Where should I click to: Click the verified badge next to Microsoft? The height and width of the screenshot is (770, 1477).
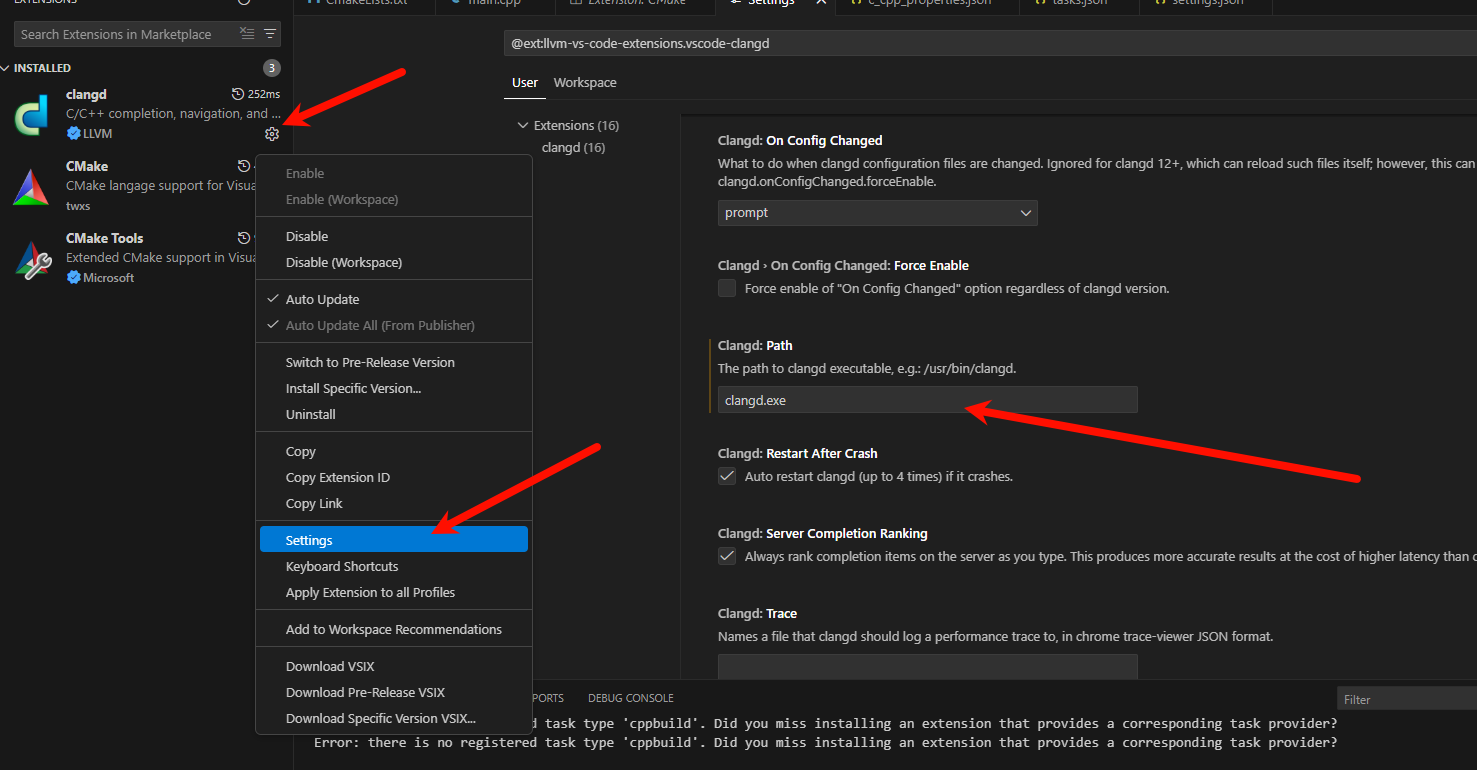[73, 277]
